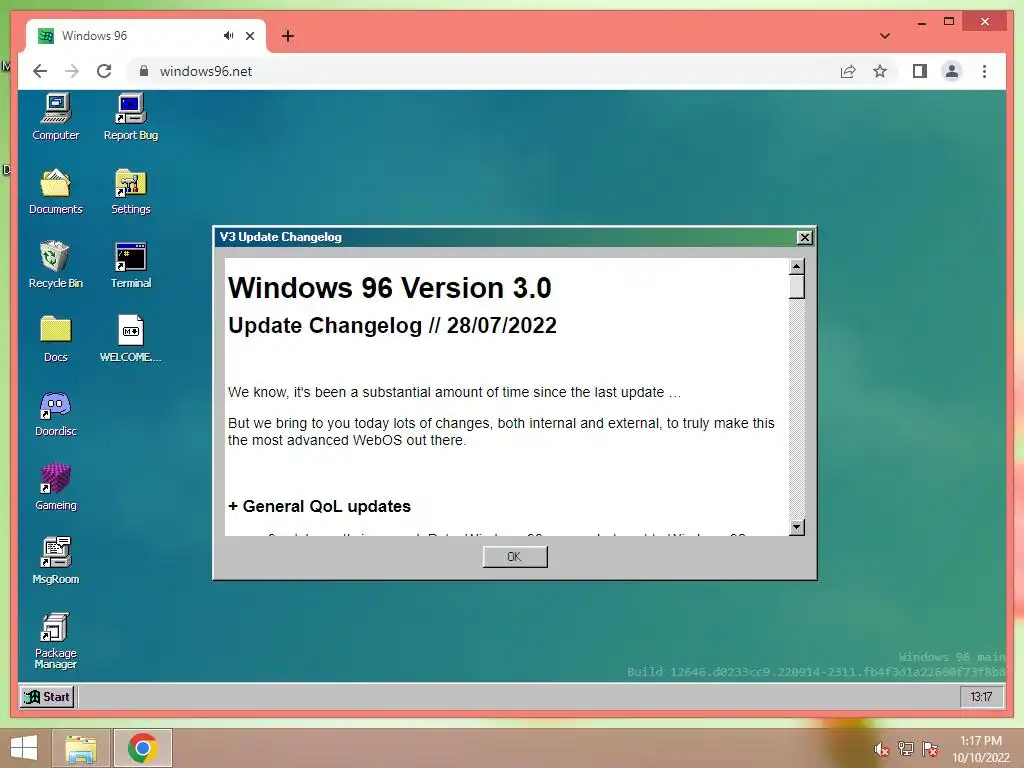Click the Windows 96 Start button
Viewport: 1024px width, 768px height.
[x=47, y=697]
